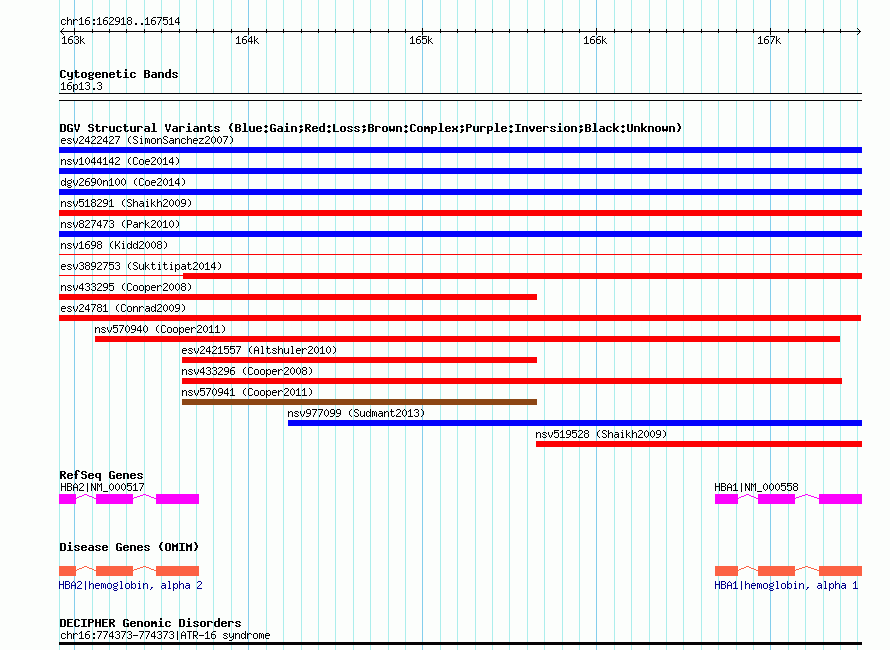Click the 165k ruler tick label

(421, 40)
